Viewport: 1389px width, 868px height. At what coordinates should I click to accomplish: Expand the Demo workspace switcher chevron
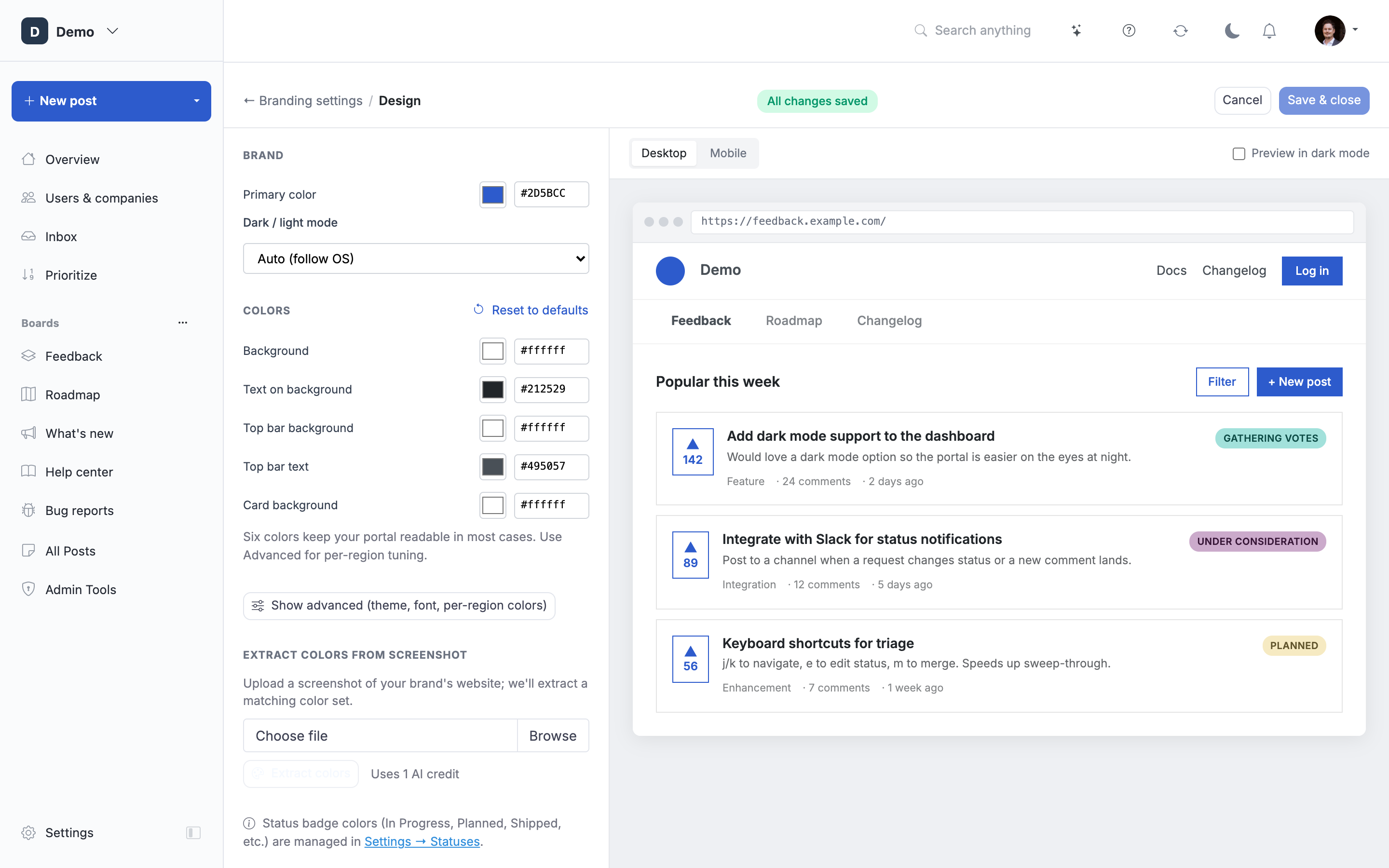click(112, 31)
